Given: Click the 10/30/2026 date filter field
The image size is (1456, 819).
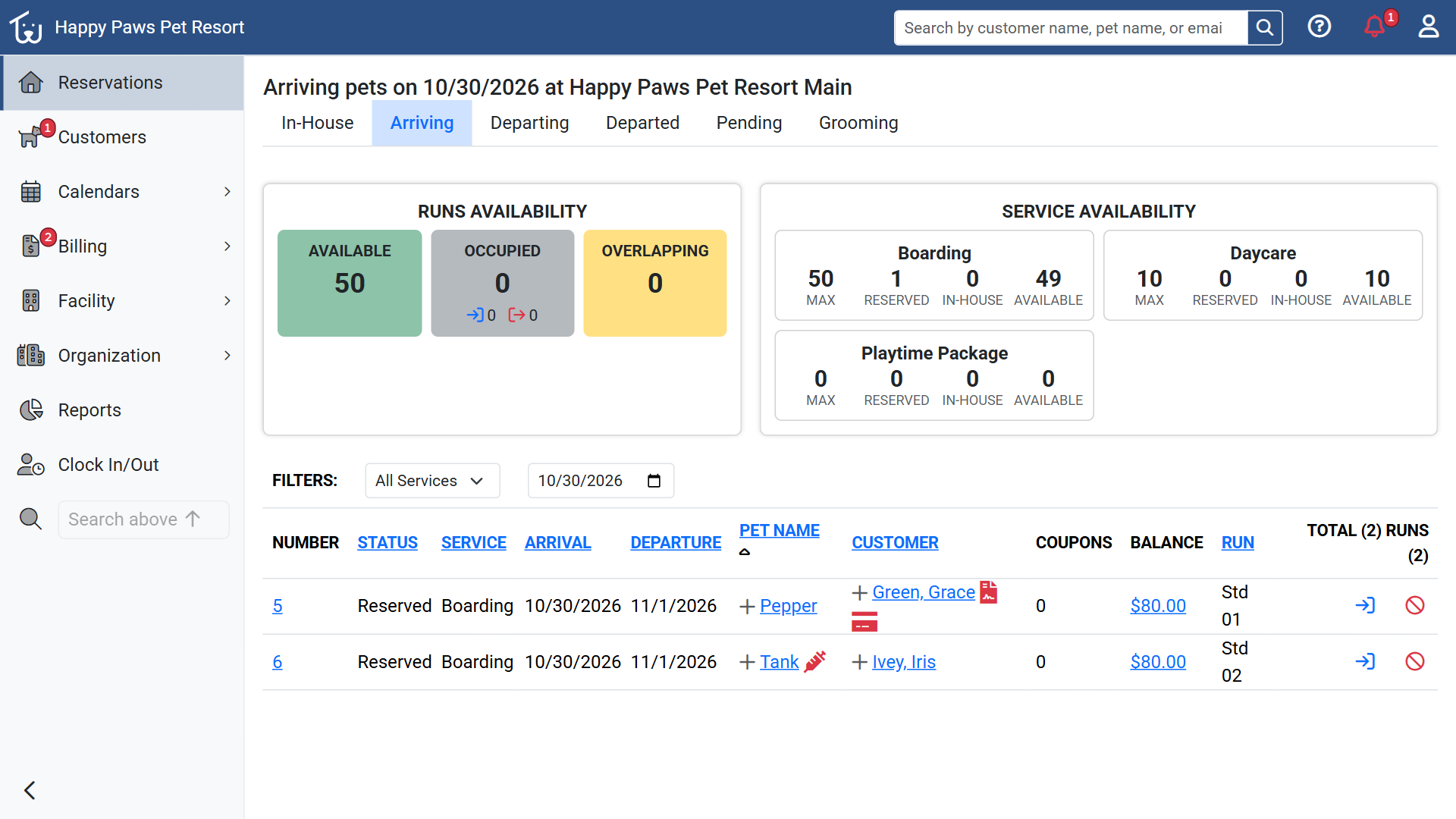Looking at the screenshot, I should coord(601,481).
